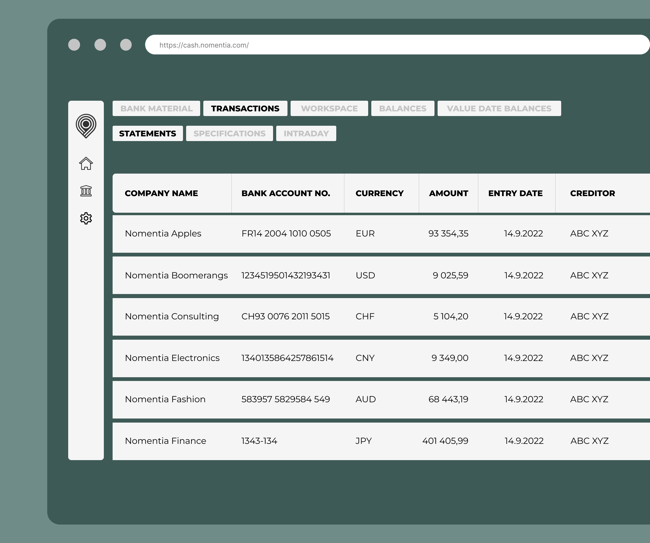Click account number 583957 5829584 549
Screen dimensions: 650x543
pos(286,400)
